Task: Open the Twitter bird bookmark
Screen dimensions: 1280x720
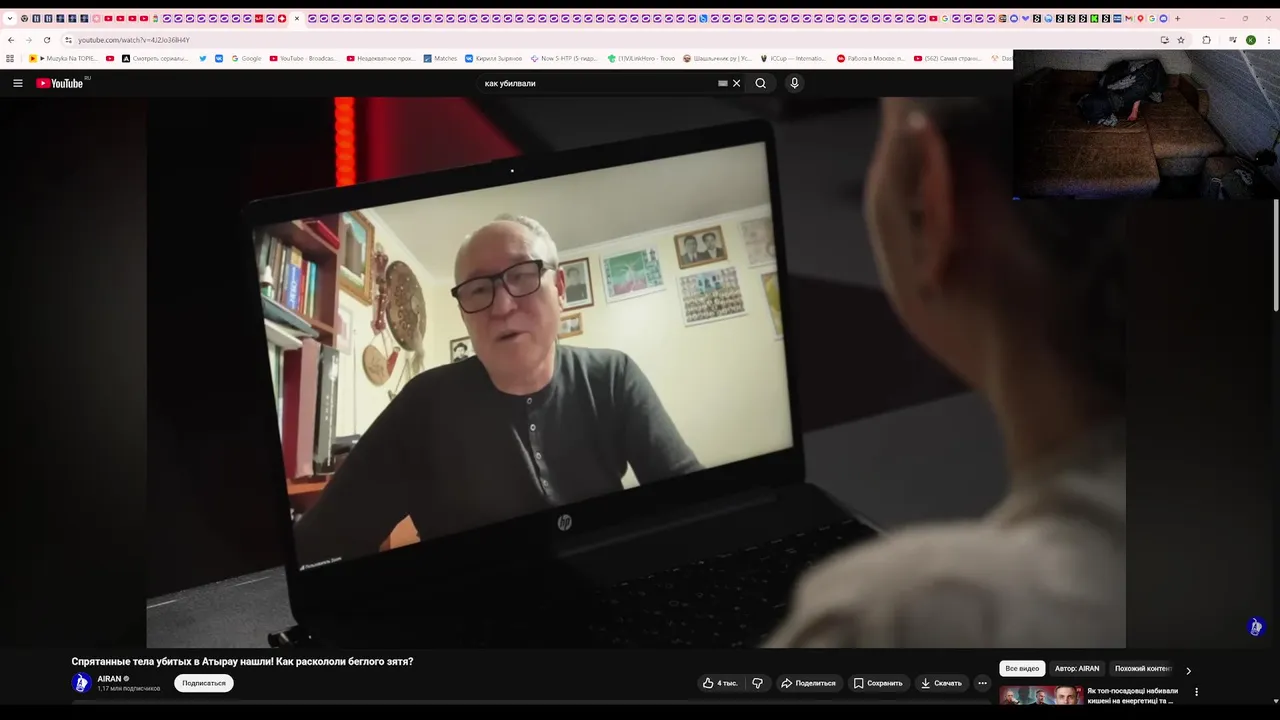Action: pyautogui.click(x=203, y=59)
